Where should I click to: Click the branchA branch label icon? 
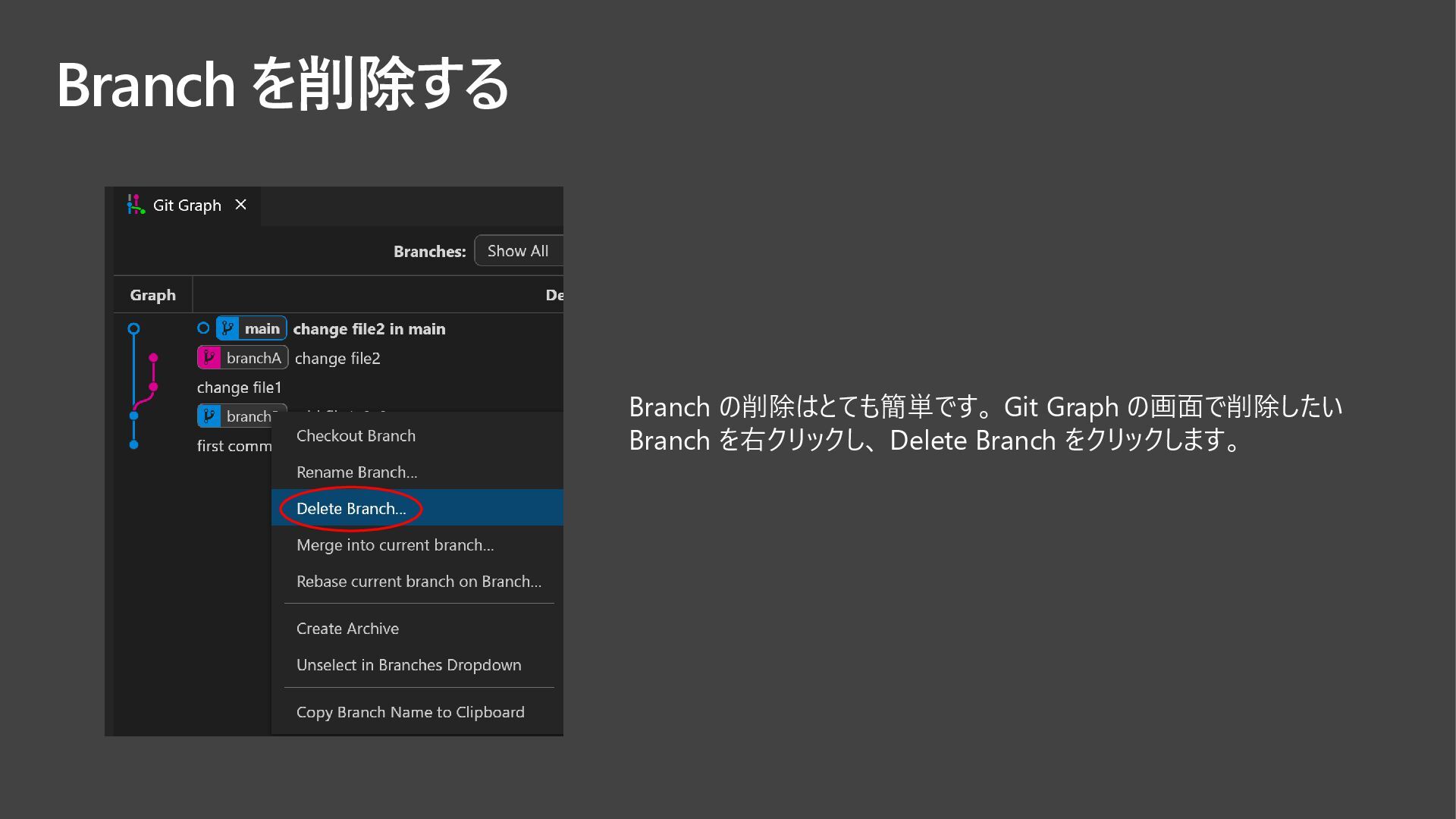coord(209,358)
